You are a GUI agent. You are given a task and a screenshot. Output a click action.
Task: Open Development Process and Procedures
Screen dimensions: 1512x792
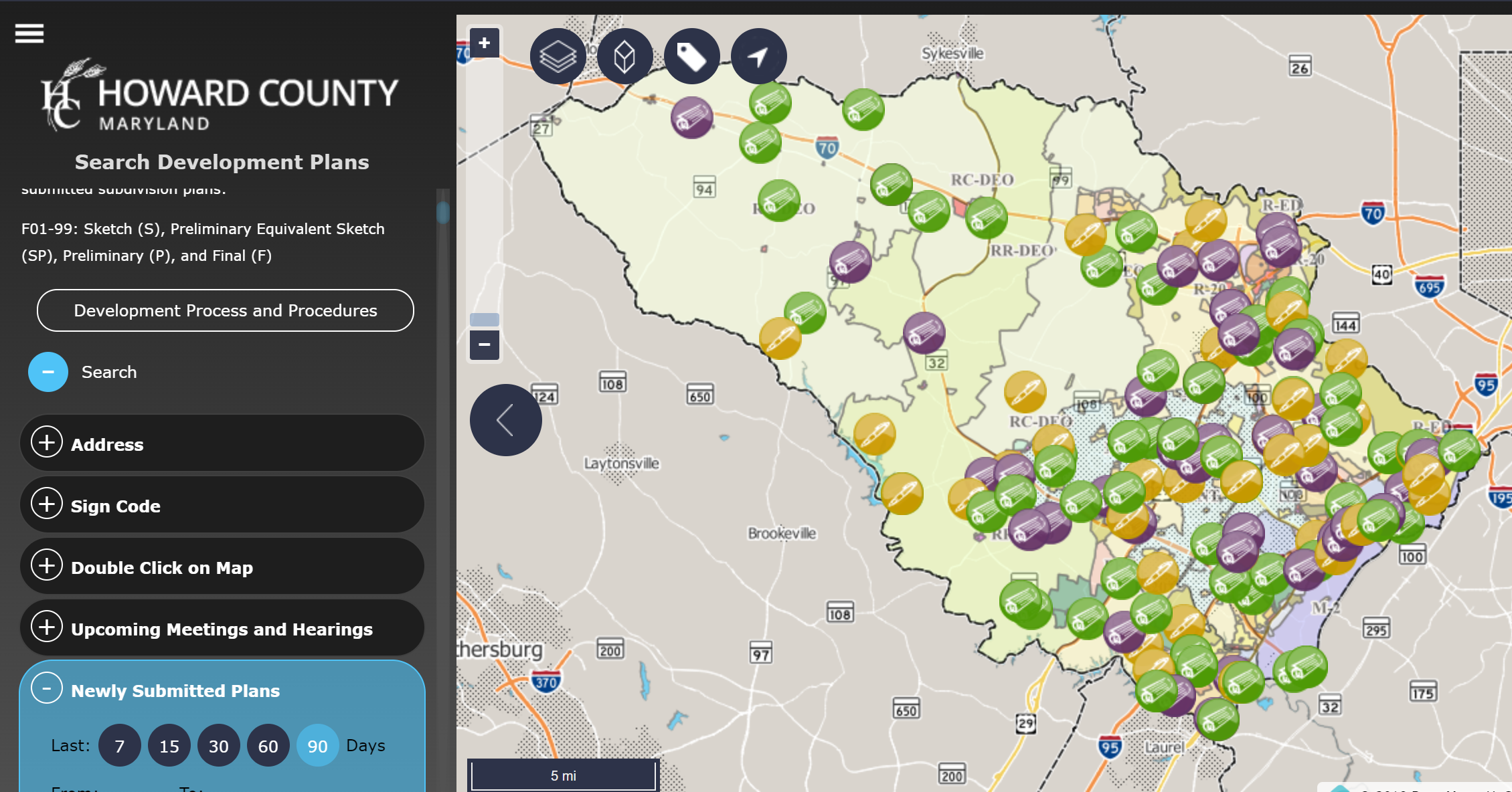226,310
